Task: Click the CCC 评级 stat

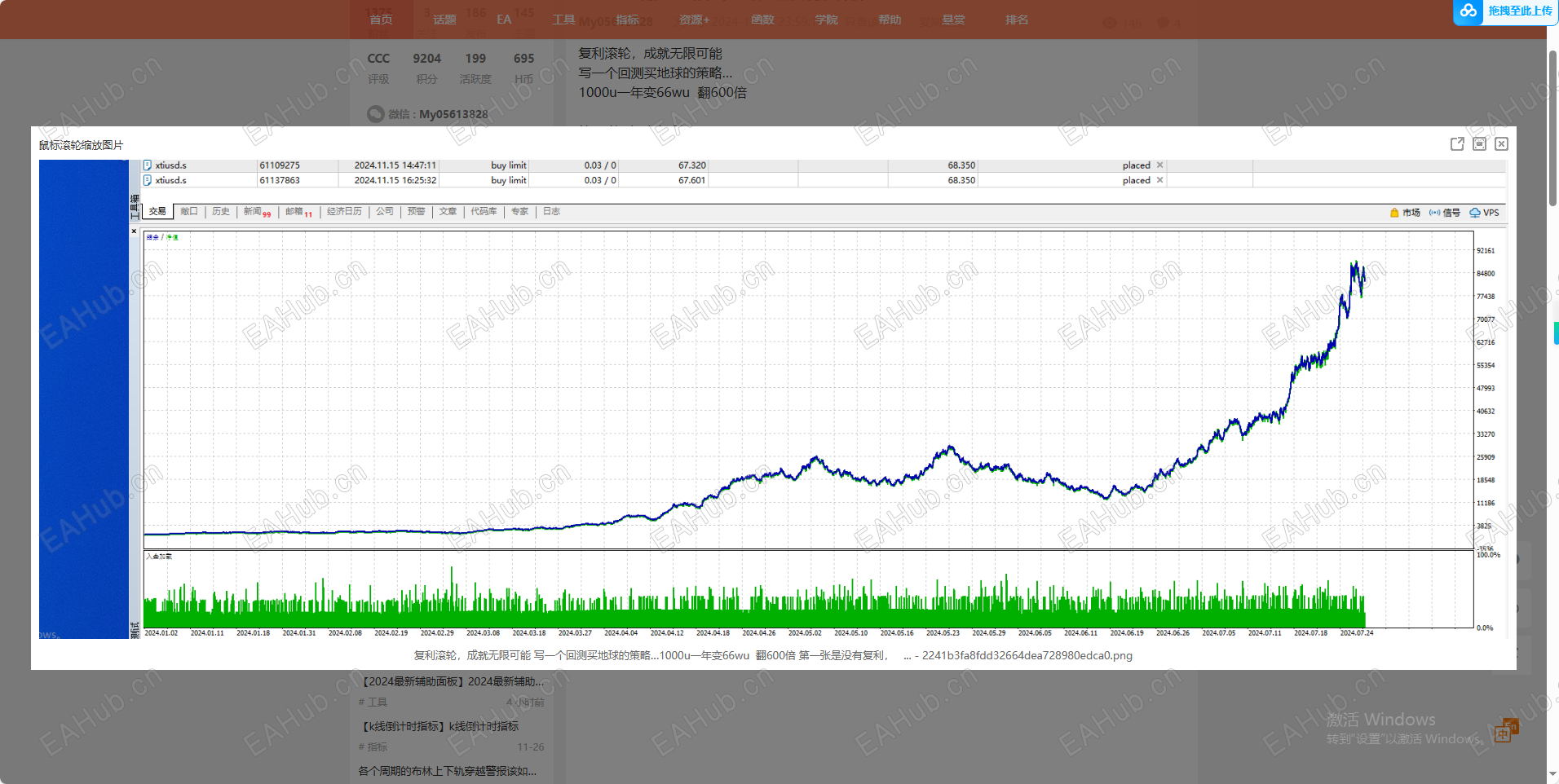Action: pyautogui.click(x=378, y=68)
